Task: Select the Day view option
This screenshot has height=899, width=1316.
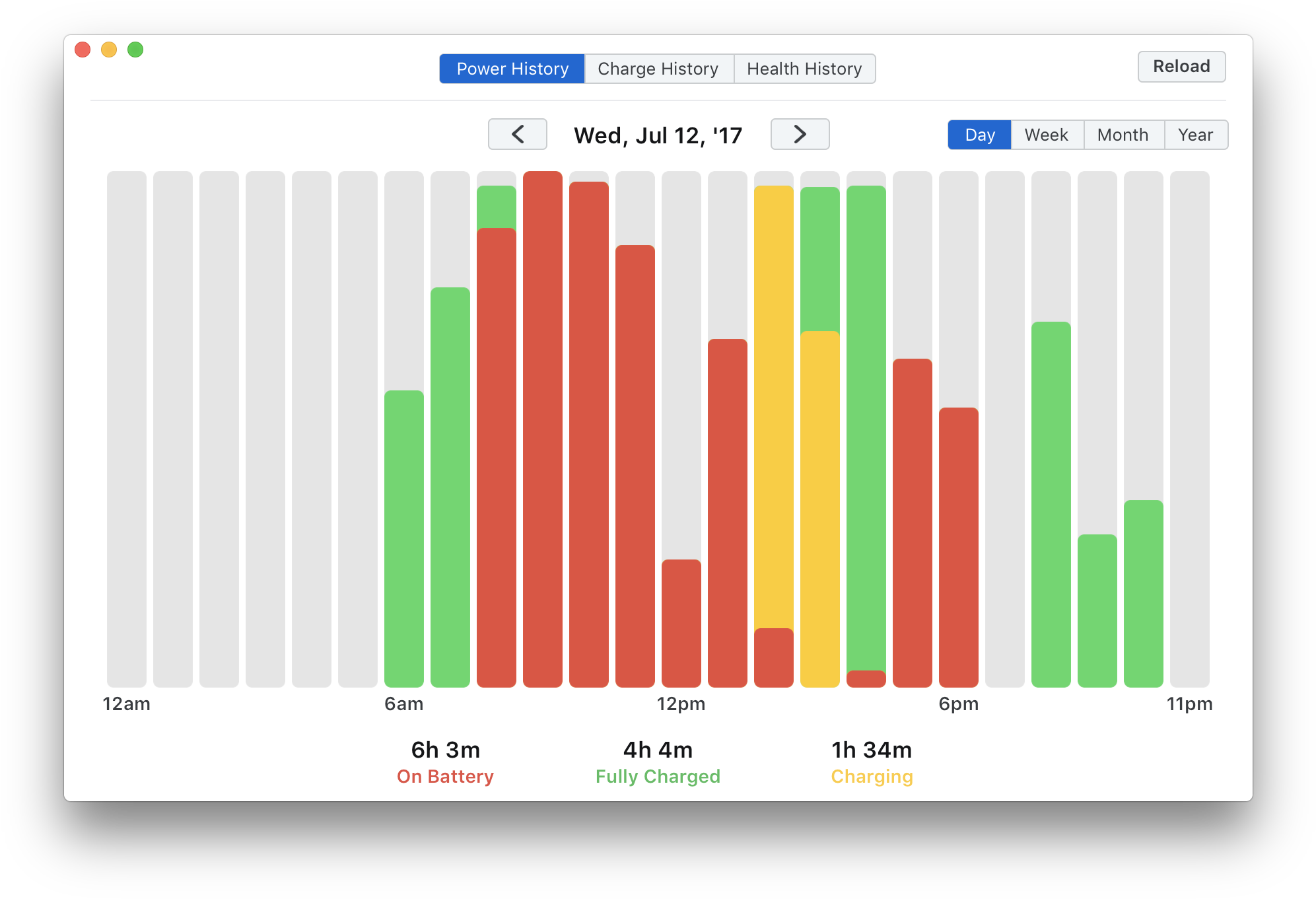Action: pyautogui.click(x=979, y=134)
